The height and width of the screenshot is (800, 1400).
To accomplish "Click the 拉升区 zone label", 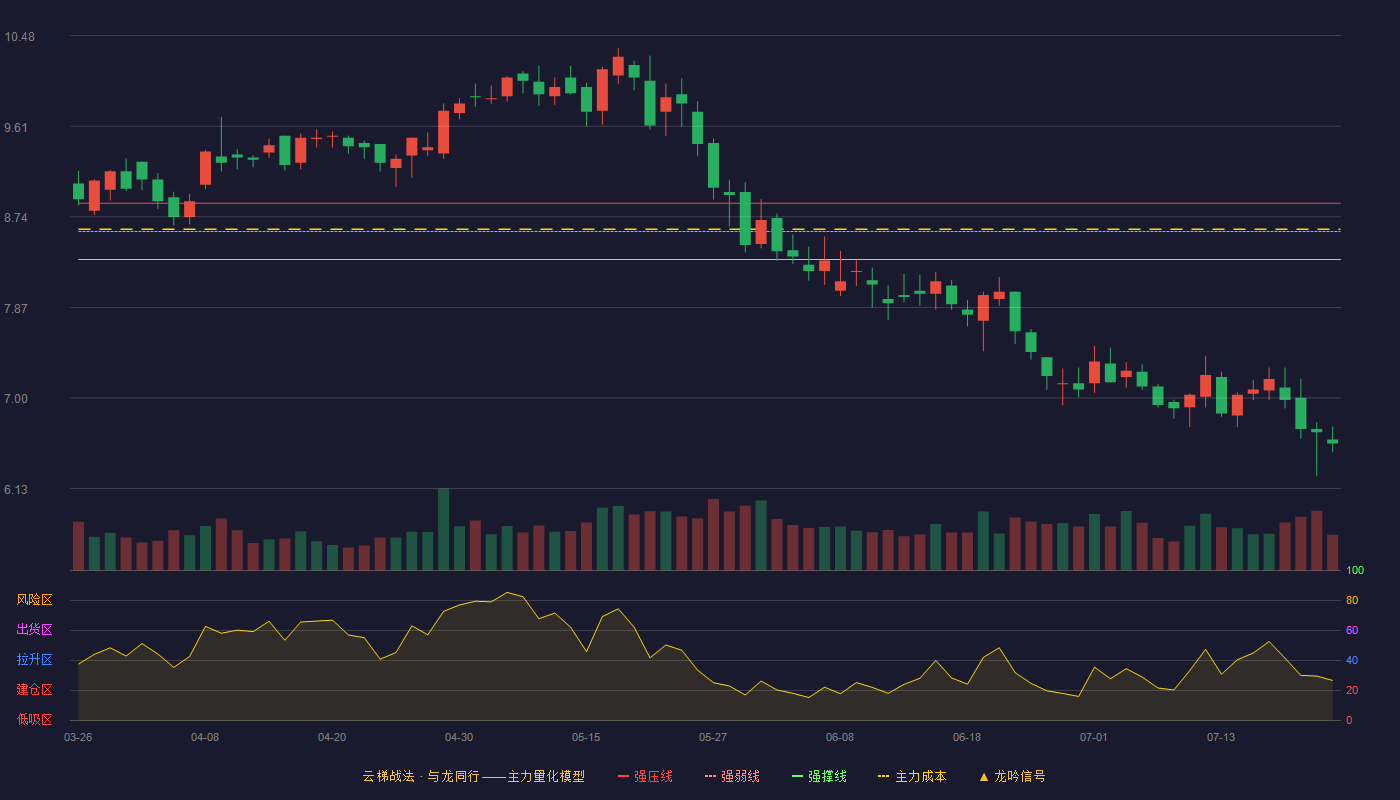I will pos(34,660).
